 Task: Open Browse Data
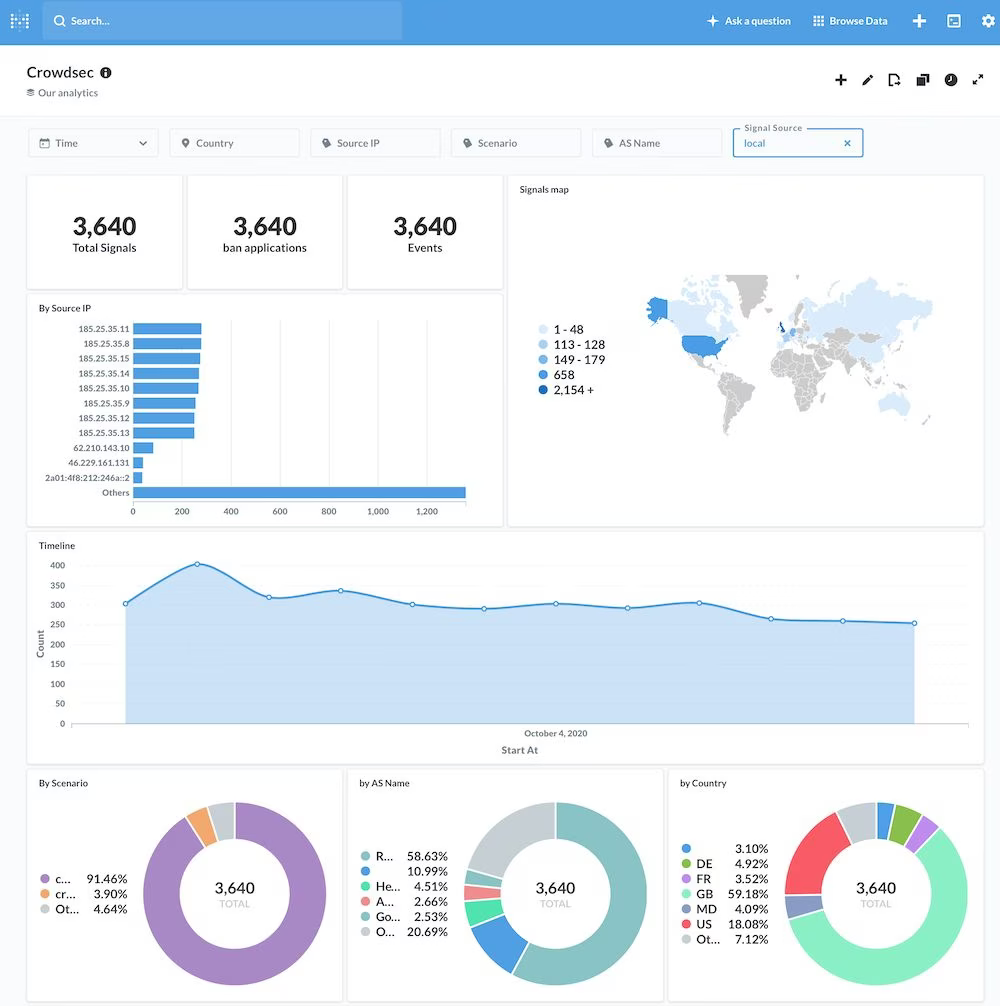pyautogui.click(x=850, y=21)
